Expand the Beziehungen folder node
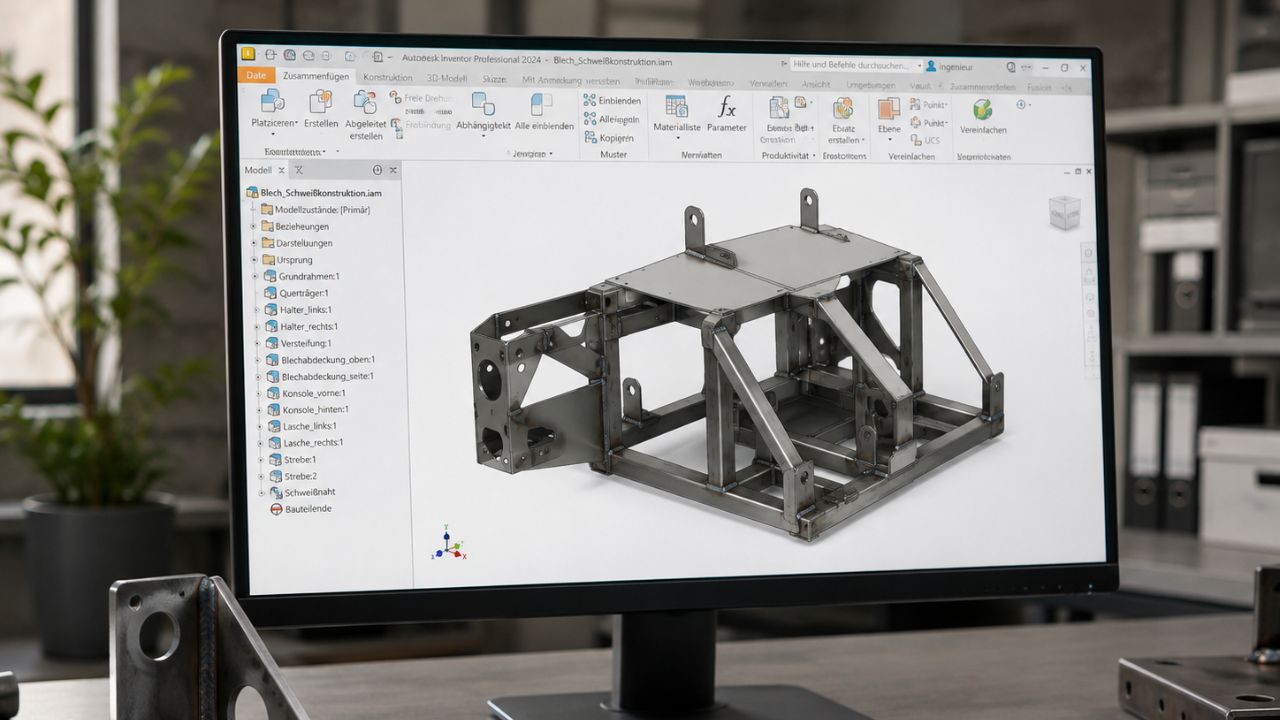The width and height of the screenshot is (1280, 720). coord(253,226)
